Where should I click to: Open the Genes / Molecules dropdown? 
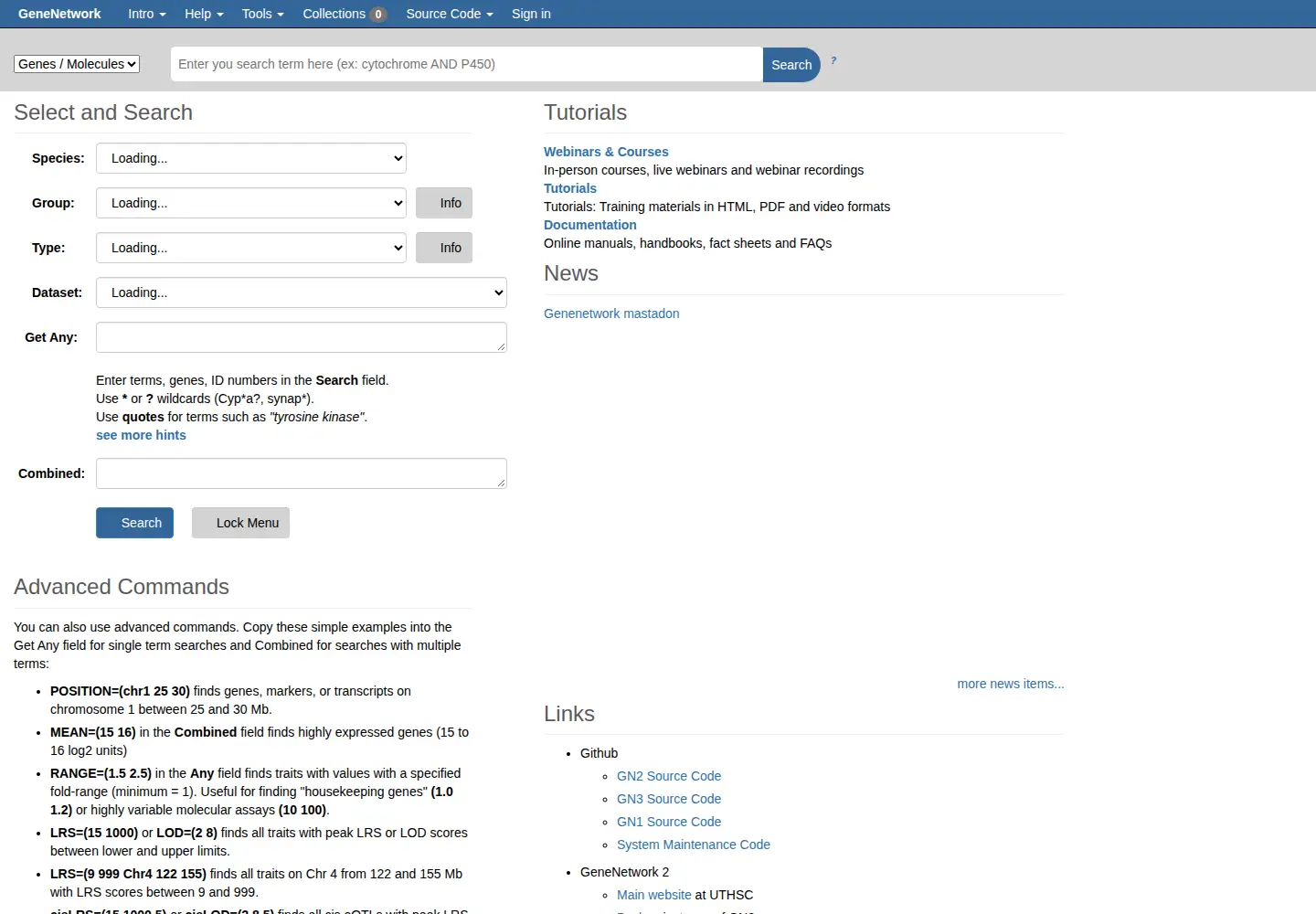[77, 64]
